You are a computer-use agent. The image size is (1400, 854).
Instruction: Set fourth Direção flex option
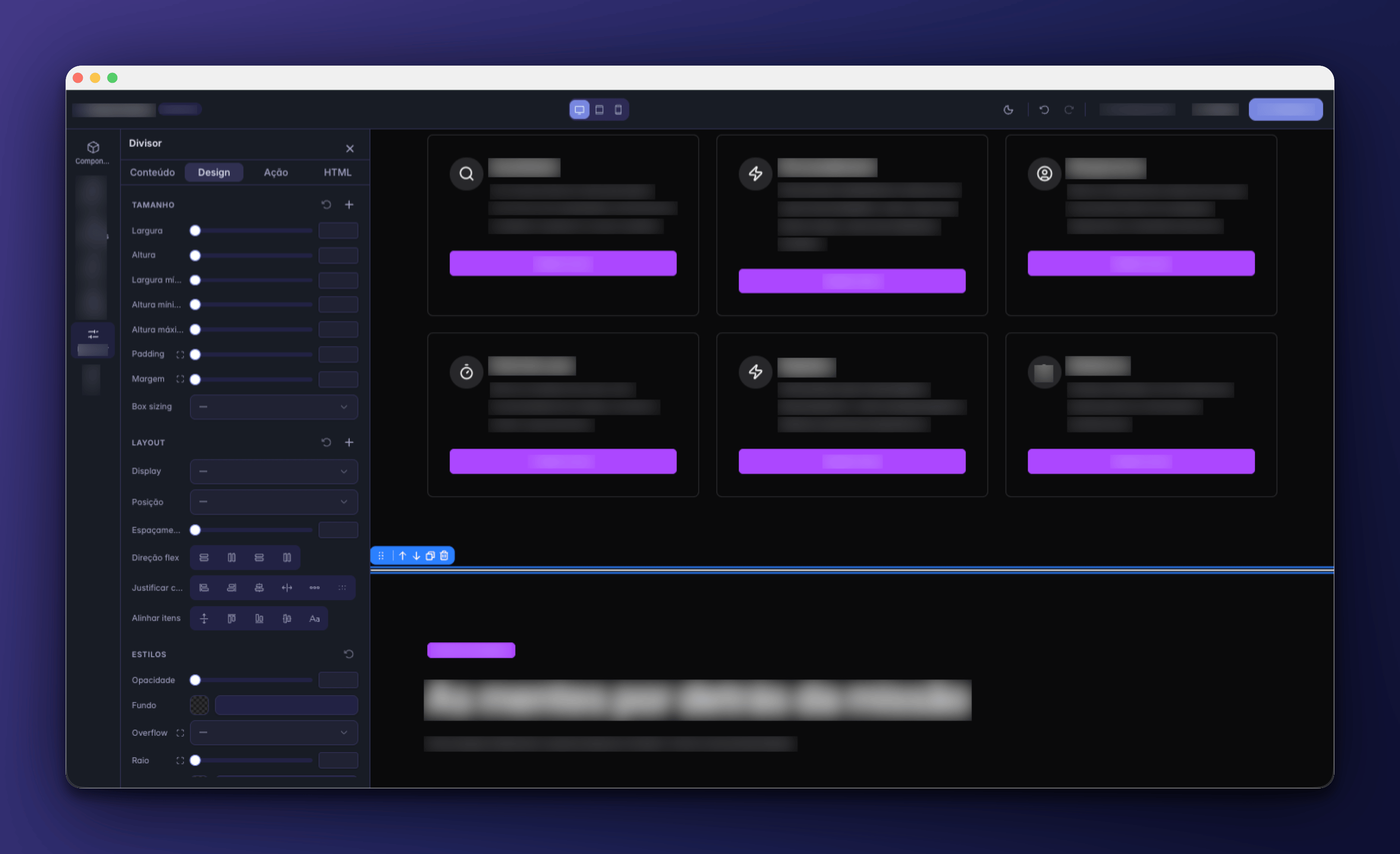coord(287,557)
